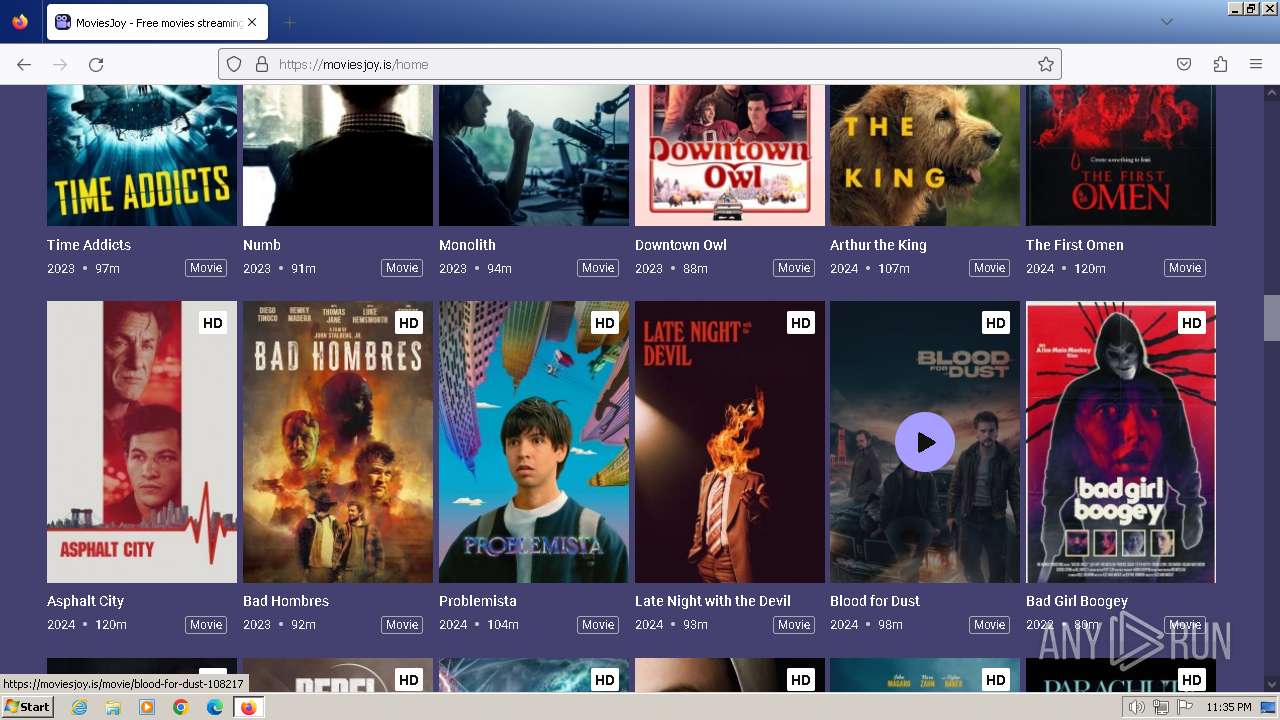The height and width of the screenshot is (720, 1280).
Task: Click the Movie tag under Problemista
Action: click(x=598, y=625)
